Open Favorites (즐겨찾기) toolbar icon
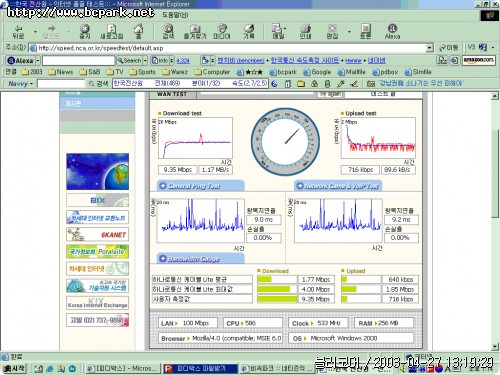The image size is (500, 375). (195, 32)
